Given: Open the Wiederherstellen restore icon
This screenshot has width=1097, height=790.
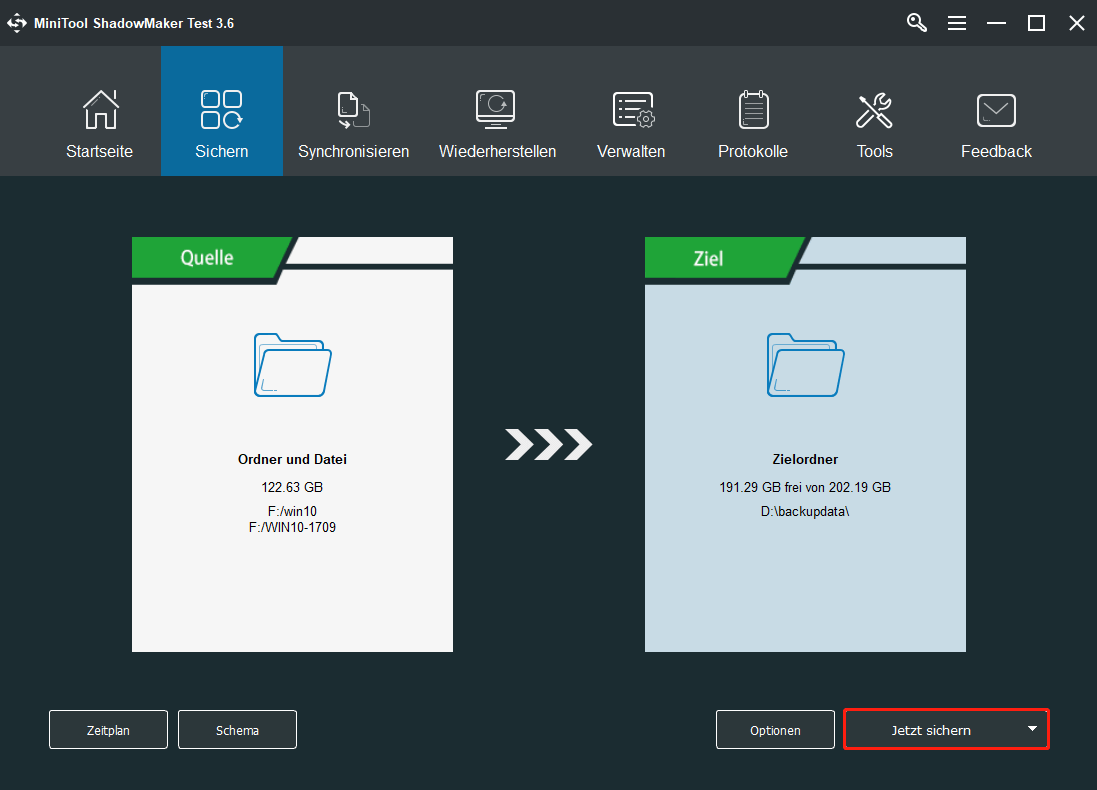Looking at the screenshot, I should click(497, 110).
